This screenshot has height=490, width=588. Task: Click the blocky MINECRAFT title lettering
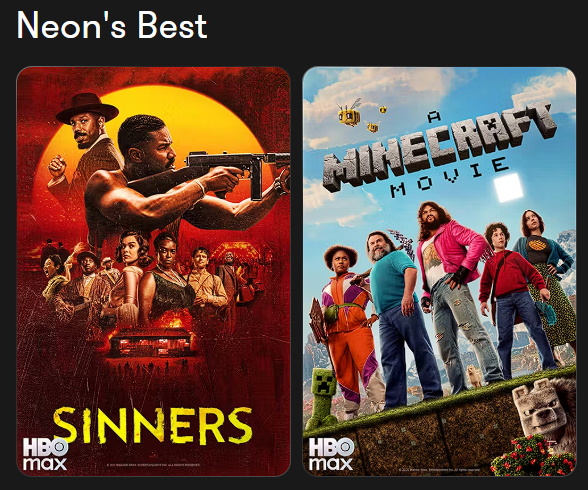(x=439, y=146)
